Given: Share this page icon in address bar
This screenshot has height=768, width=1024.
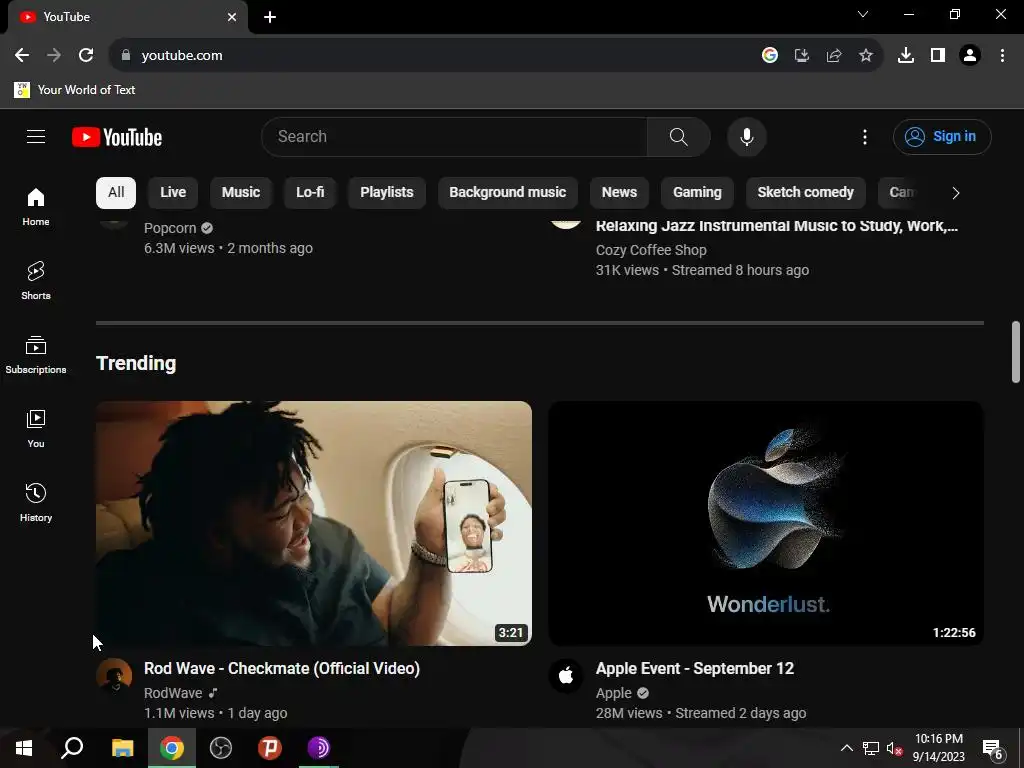Looking at the screenshot, I should [x=833, y=56].
